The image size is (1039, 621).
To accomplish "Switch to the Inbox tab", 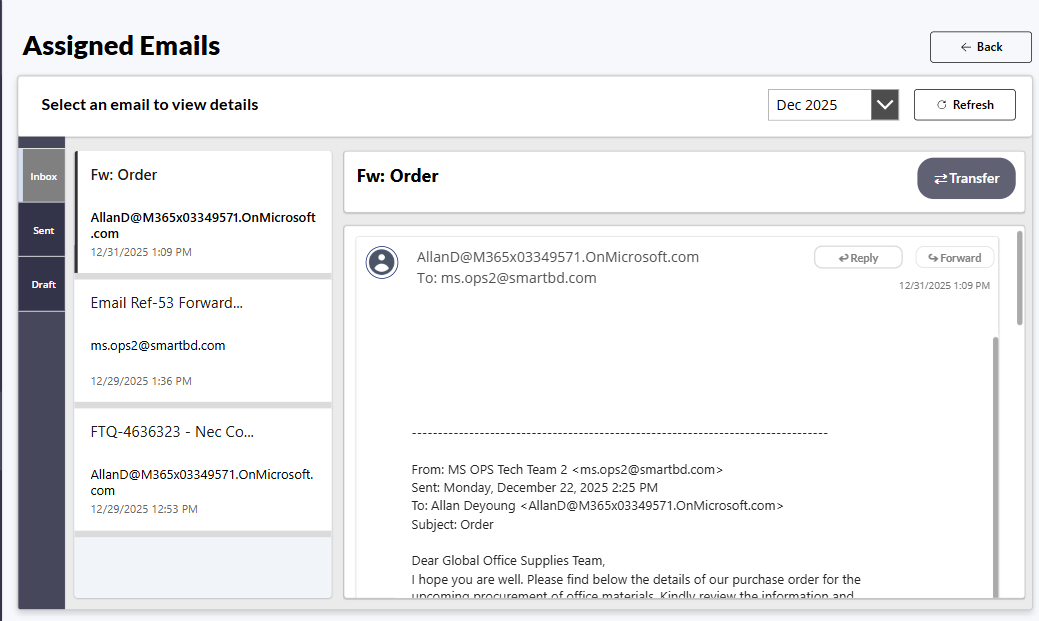I will 42,175.
